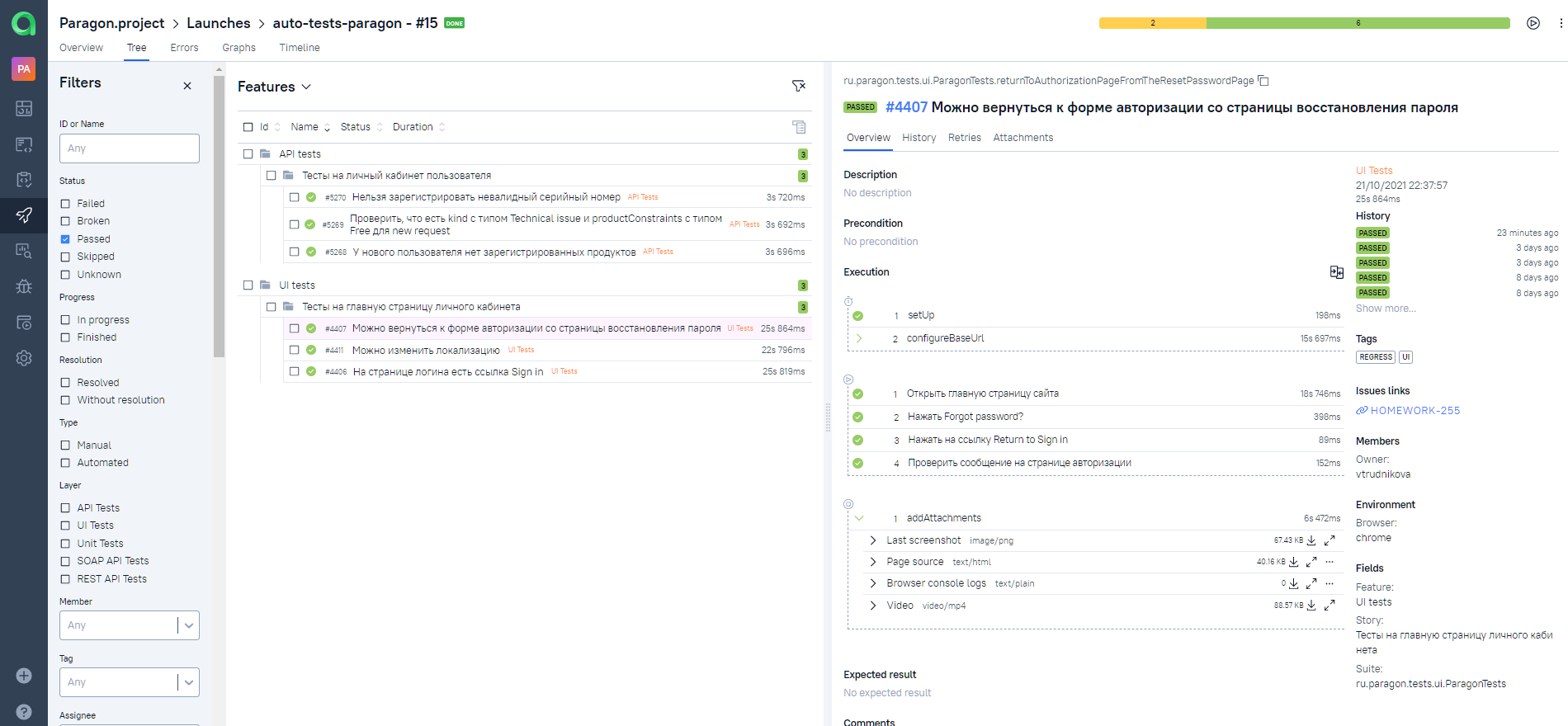This screenshot has height=726, width=1568.
Task: Download the Video attachment
Action: [1311, 606]
